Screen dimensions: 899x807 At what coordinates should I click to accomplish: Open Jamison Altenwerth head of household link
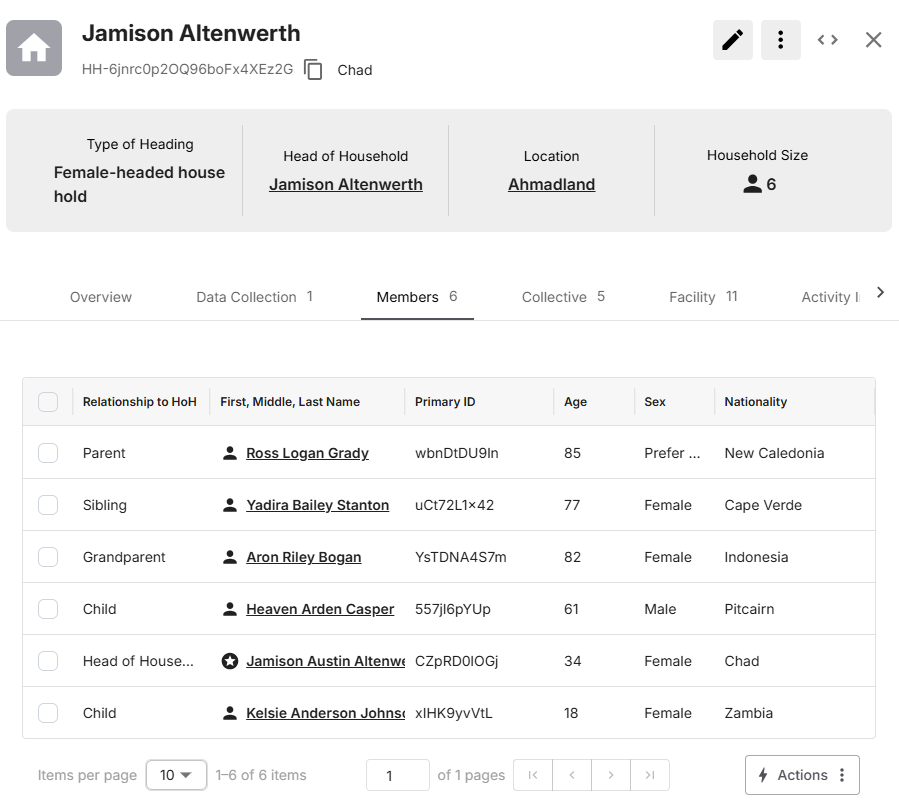point(346,185)
